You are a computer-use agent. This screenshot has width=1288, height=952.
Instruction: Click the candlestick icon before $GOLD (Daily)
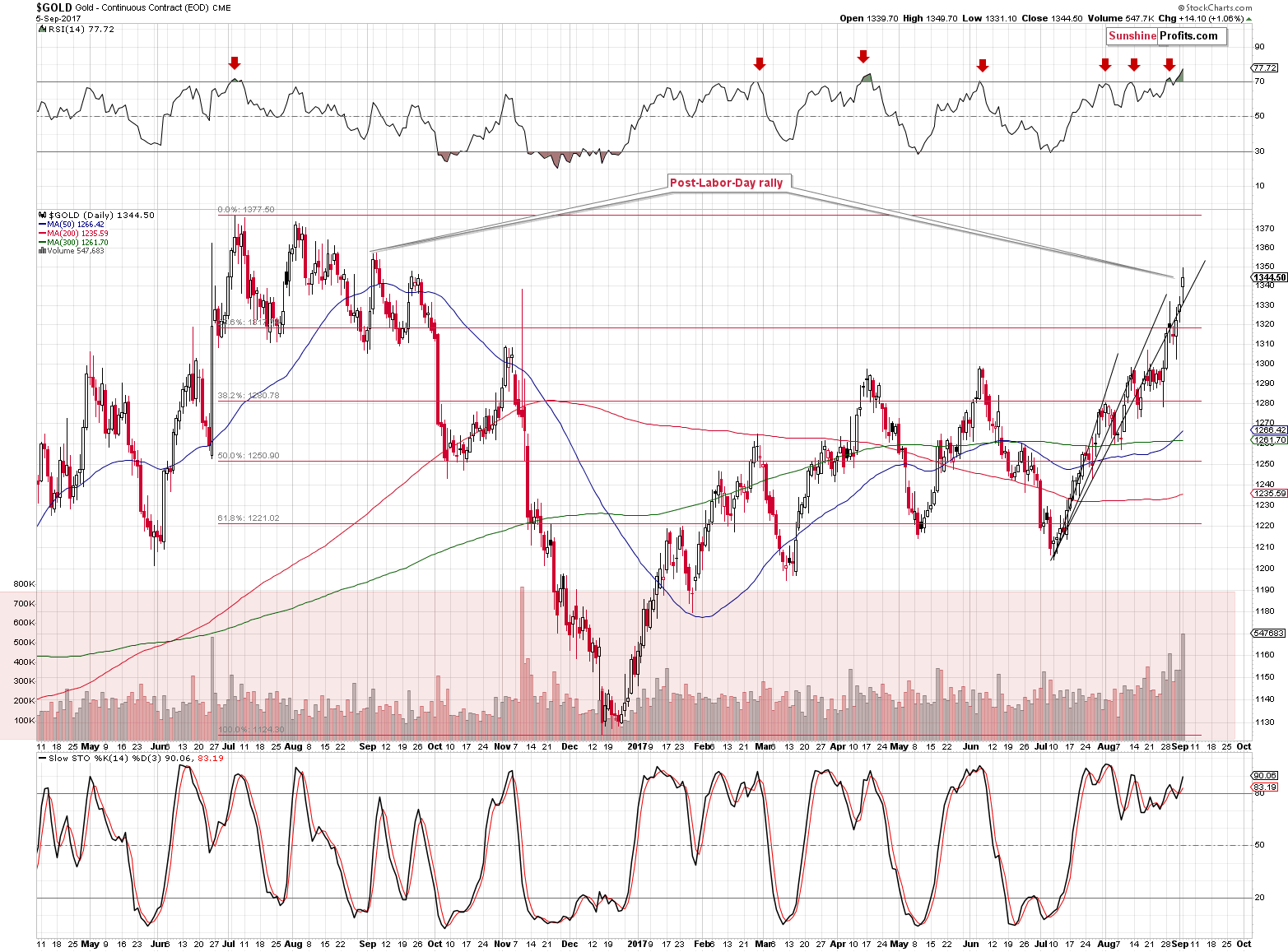pos(43,215)
